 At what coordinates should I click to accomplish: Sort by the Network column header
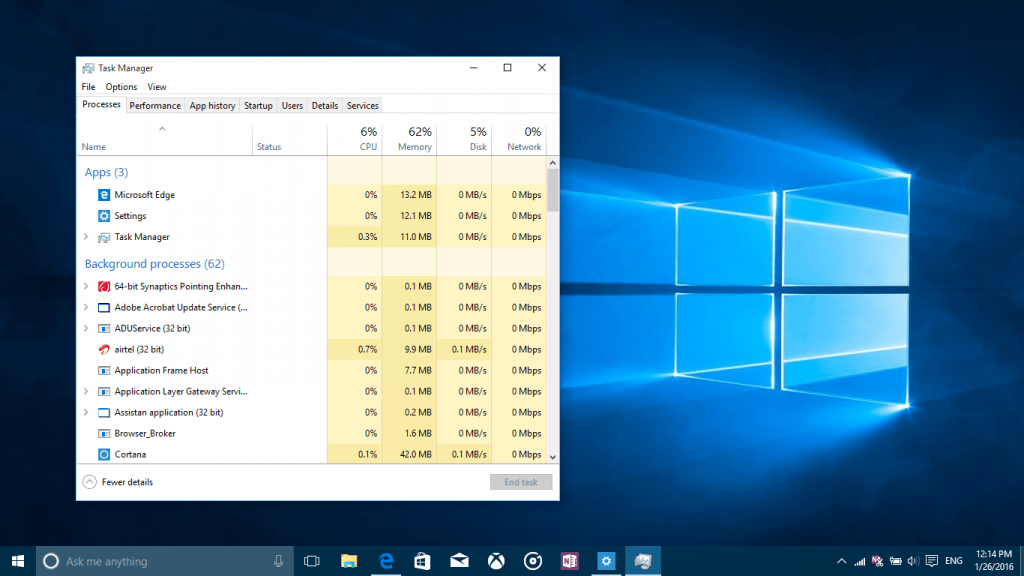tap(519, 139)
